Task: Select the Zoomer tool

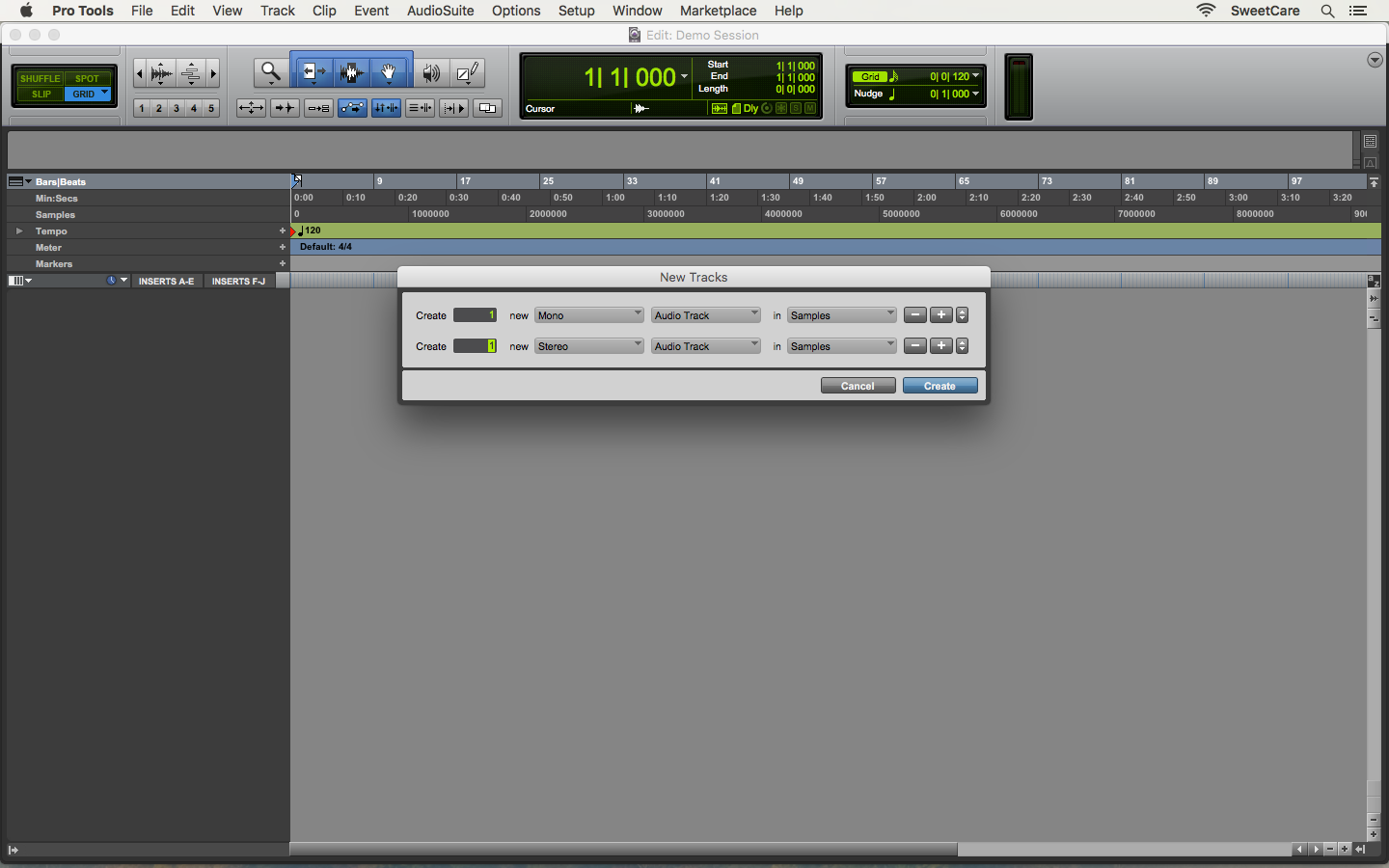Action: (x=270, y=71)
